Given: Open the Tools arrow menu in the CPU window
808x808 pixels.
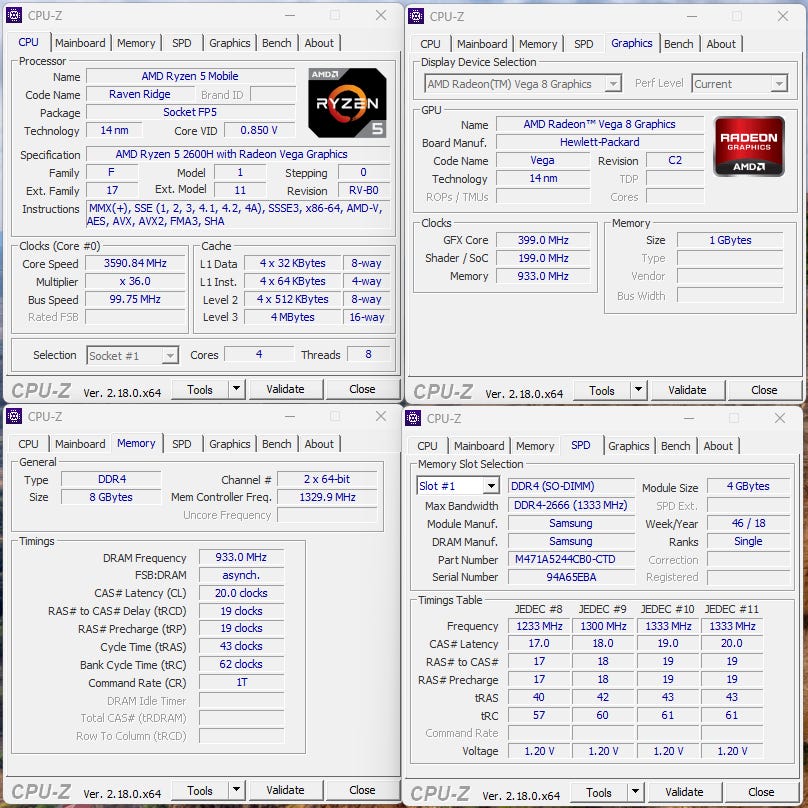Looking at the screenshot, I should tap(236, 389).
